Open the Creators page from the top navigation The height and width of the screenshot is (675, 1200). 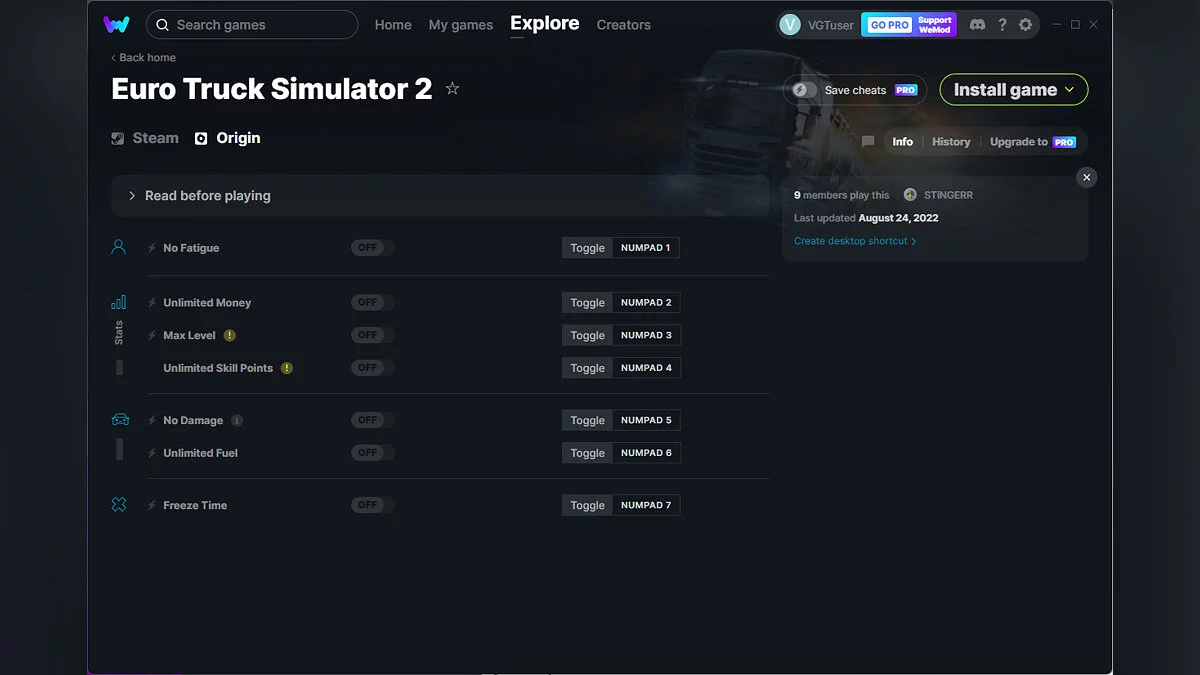623,24
